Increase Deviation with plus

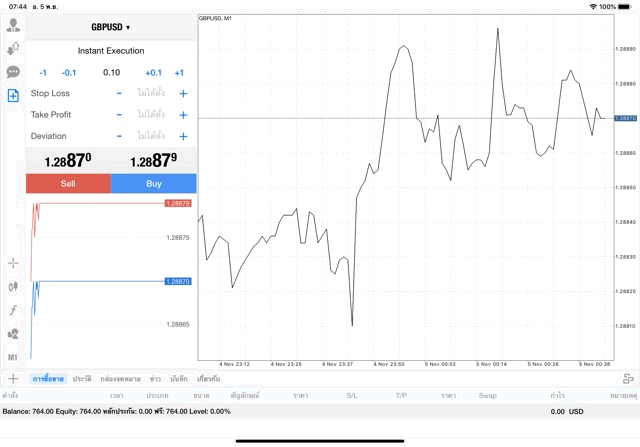point(183,136)
